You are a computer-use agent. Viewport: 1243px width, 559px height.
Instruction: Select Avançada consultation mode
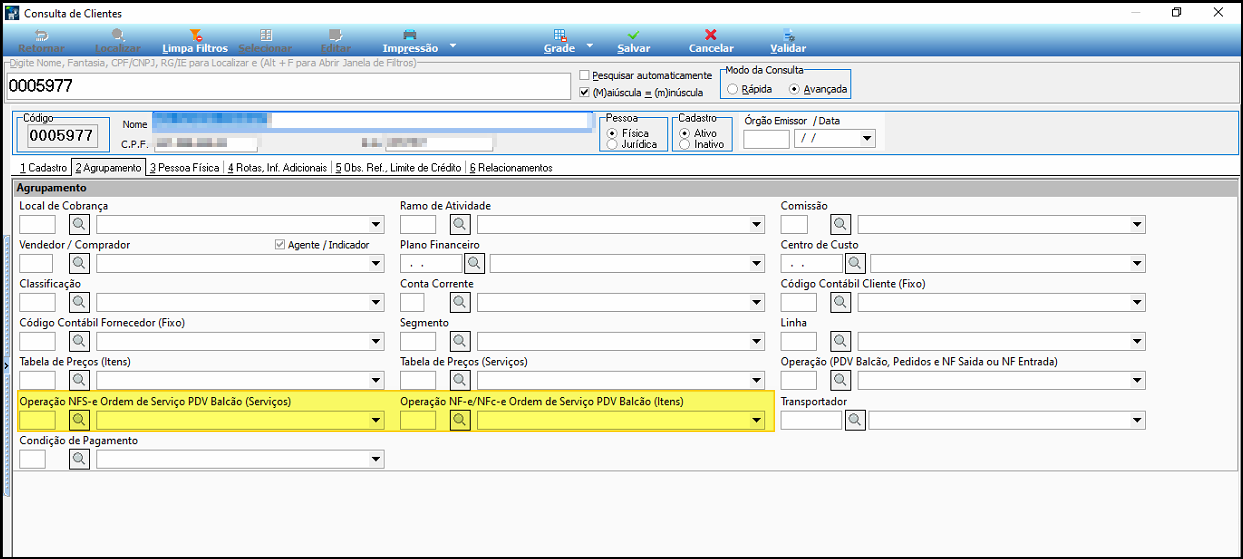click(795, 89)
